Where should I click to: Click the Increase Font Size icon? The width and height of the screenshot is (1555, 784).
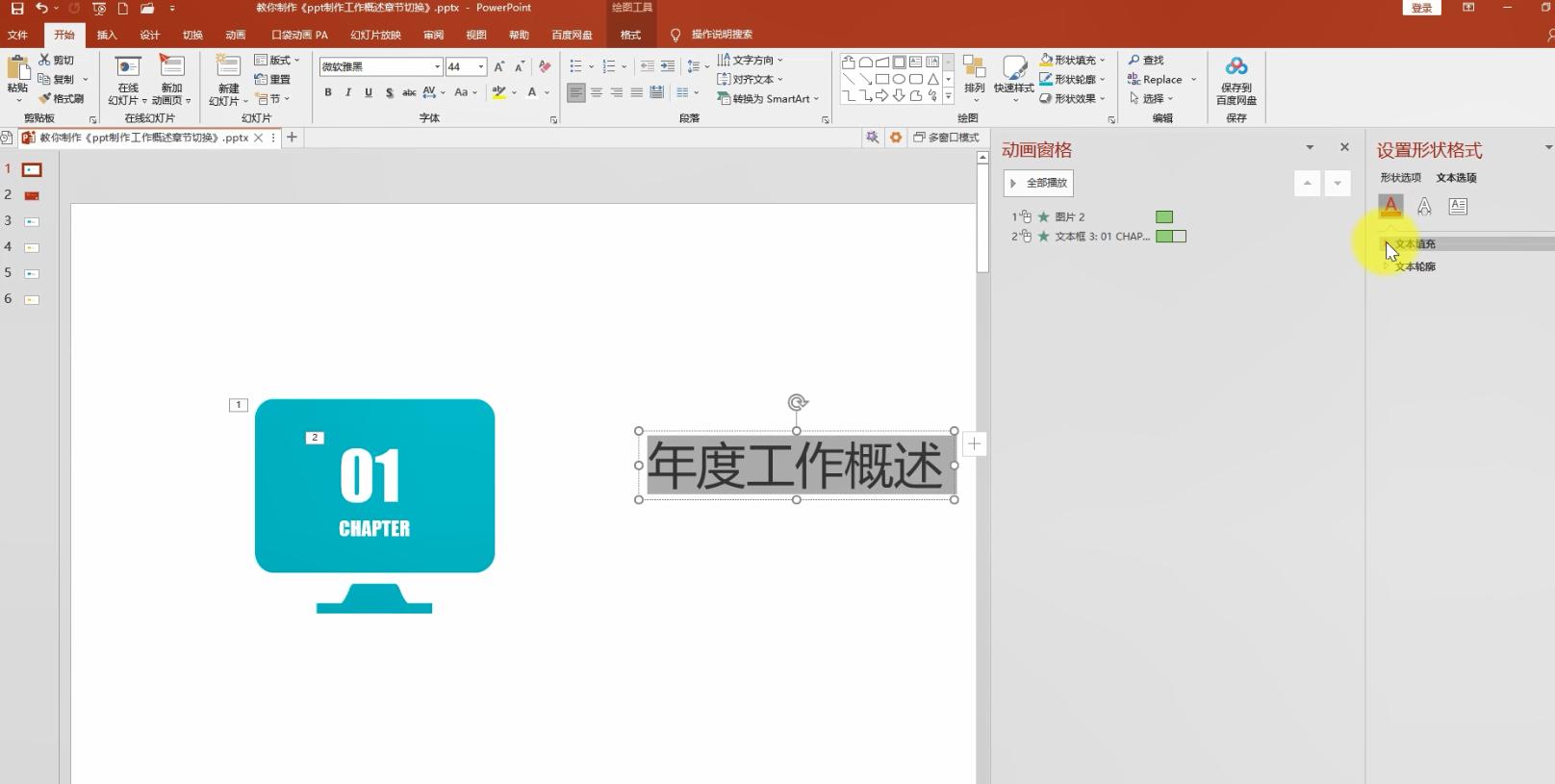coord(498,66)
